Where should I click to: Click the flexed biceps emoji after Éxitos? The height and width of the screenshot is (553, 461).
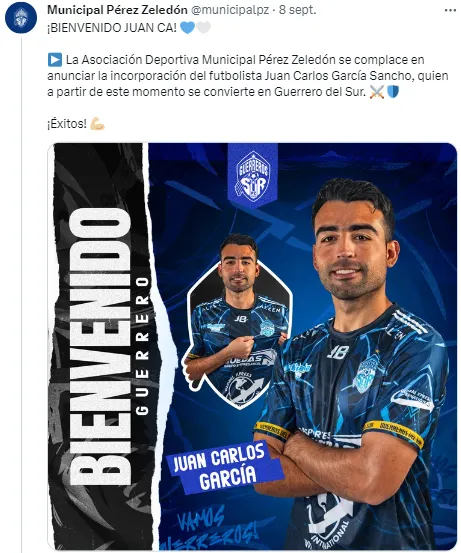(x=97, y=124)
